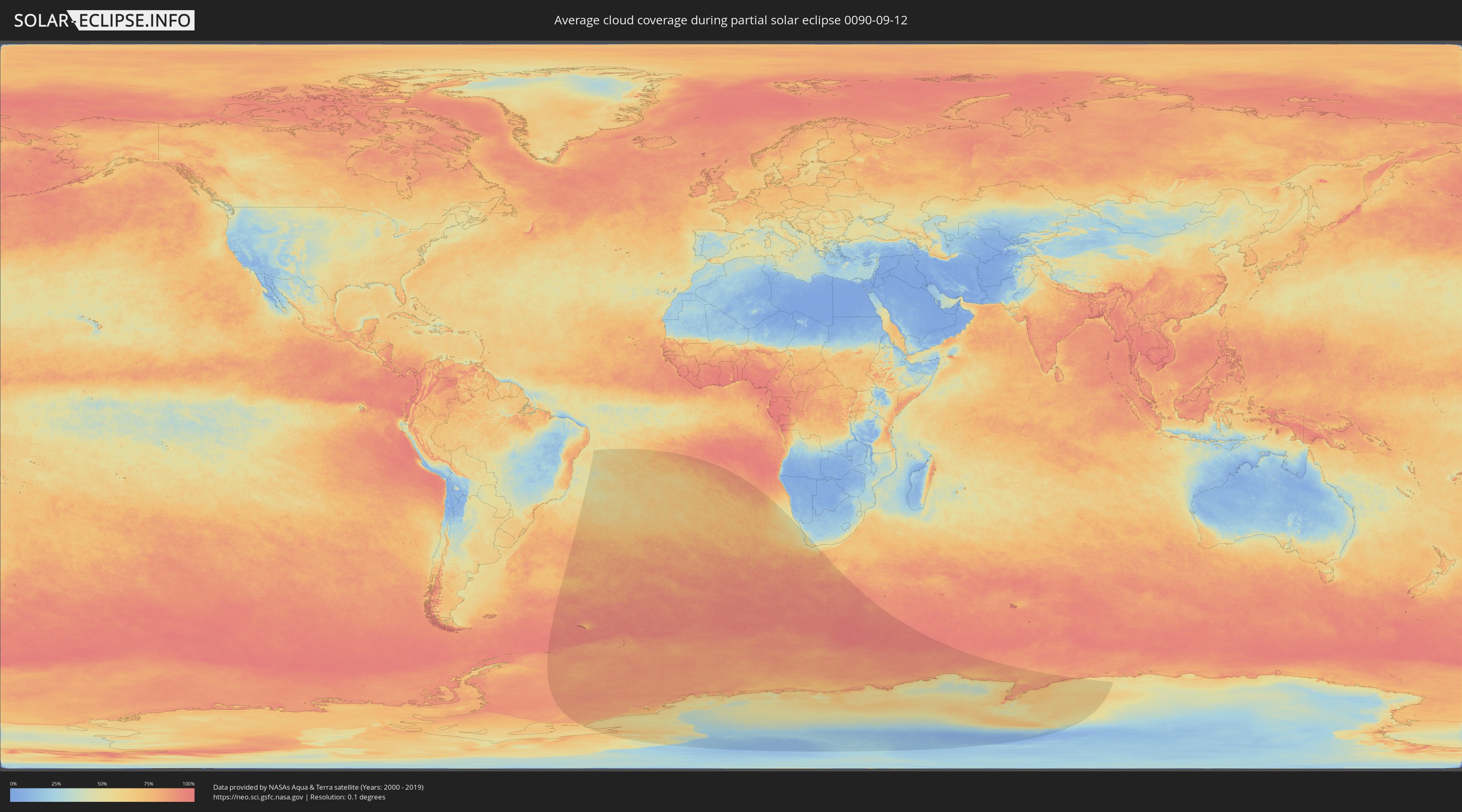The width and height of the screenshot is (1462, 812).
Task: Click the 100% label on the legend
Action: 188,784
